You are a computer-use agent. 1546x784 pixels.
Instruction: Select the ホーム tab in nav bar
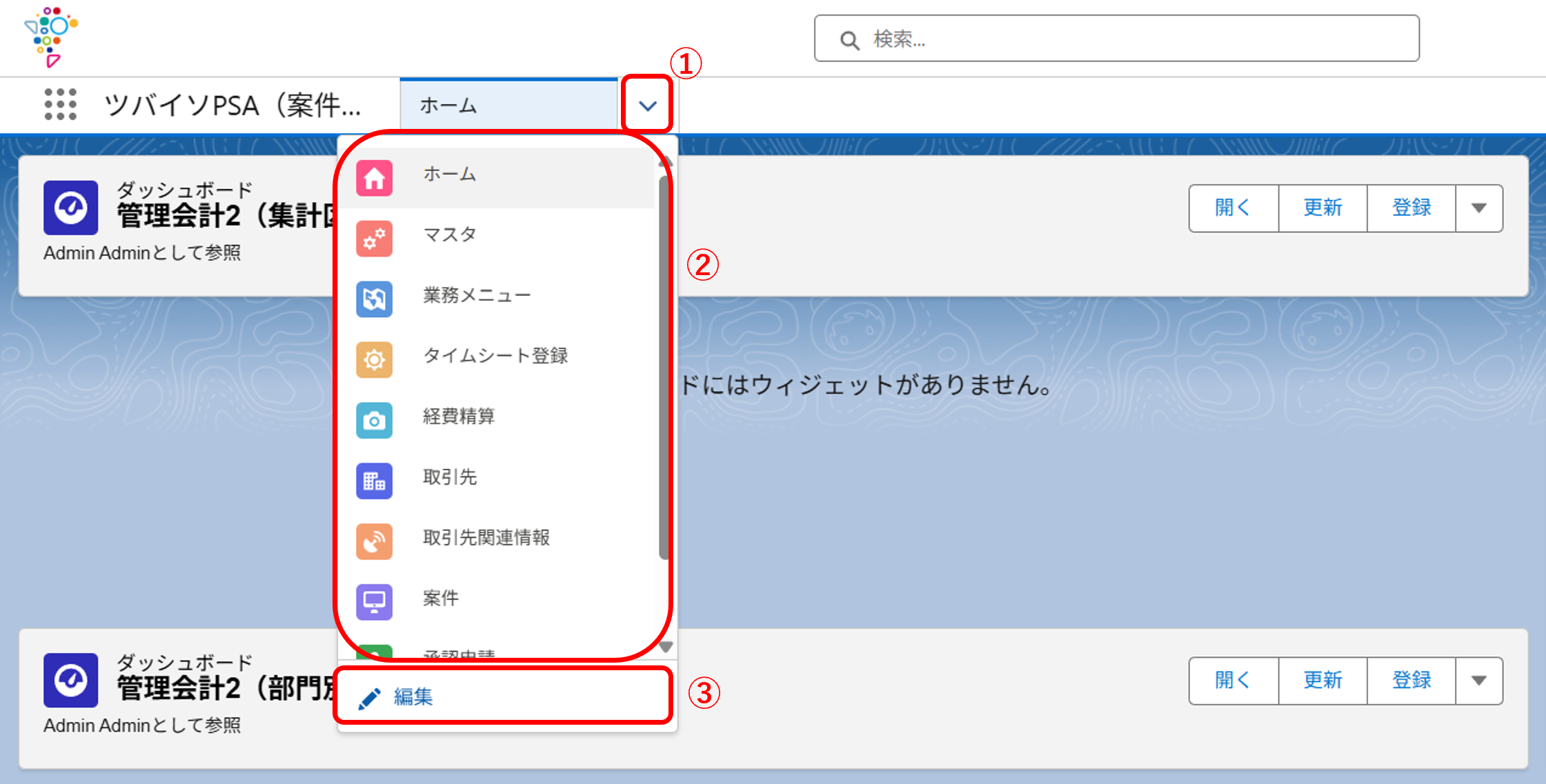(509, 105)
